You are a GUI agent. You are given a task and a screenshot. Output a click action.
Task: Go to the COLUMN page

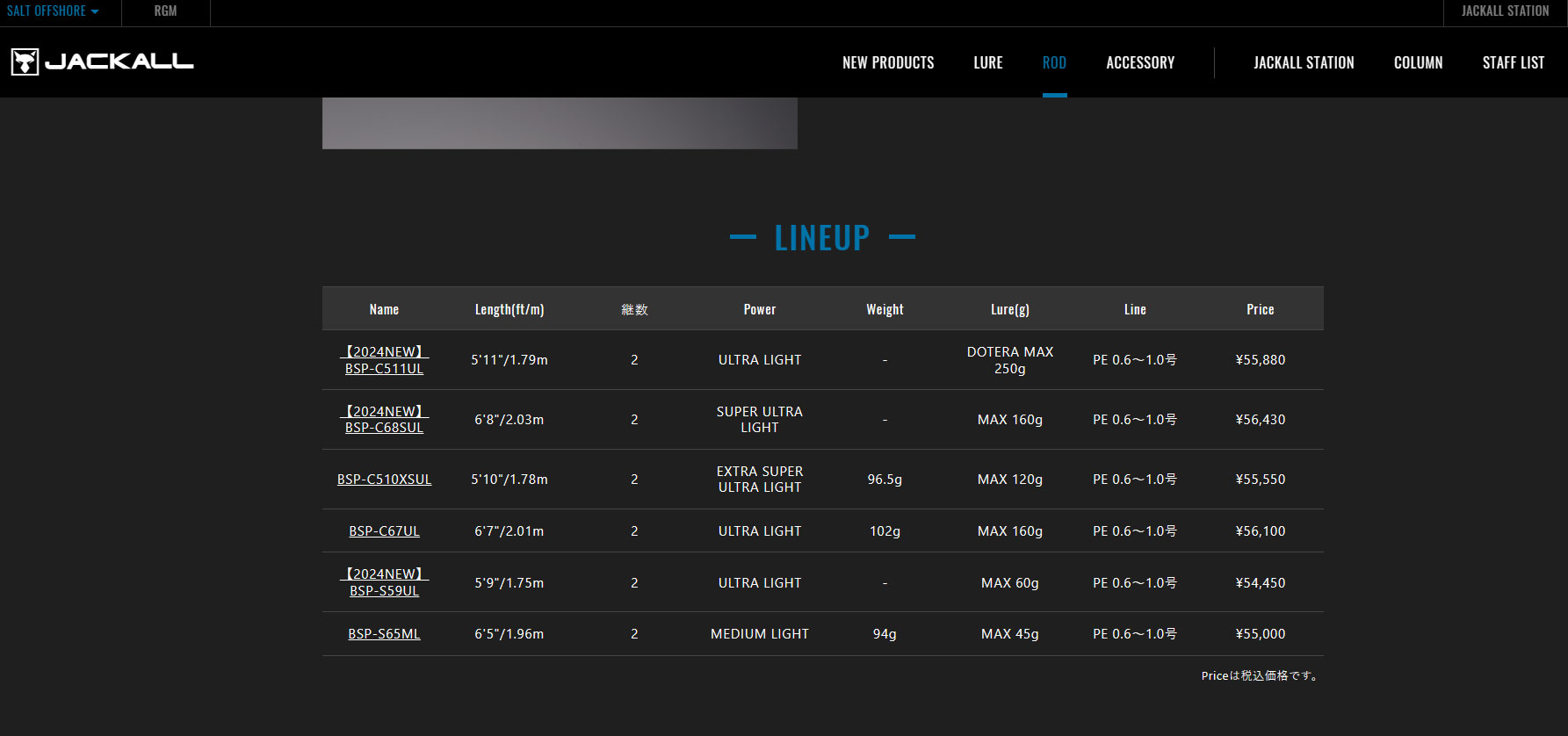[1418, 62]
